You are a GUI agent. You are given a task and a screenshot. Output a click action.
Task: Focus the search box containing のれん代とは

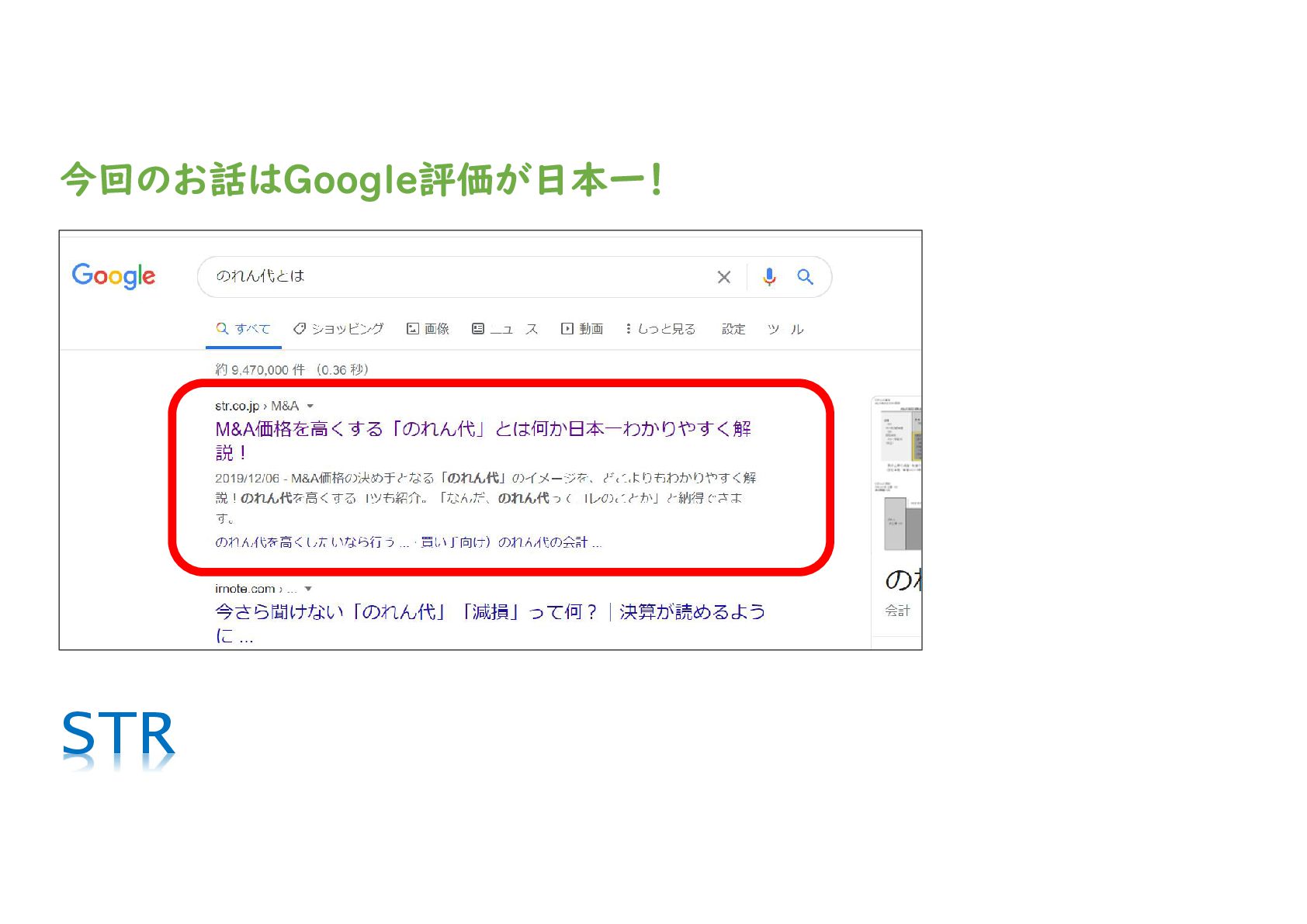point(514,277)
